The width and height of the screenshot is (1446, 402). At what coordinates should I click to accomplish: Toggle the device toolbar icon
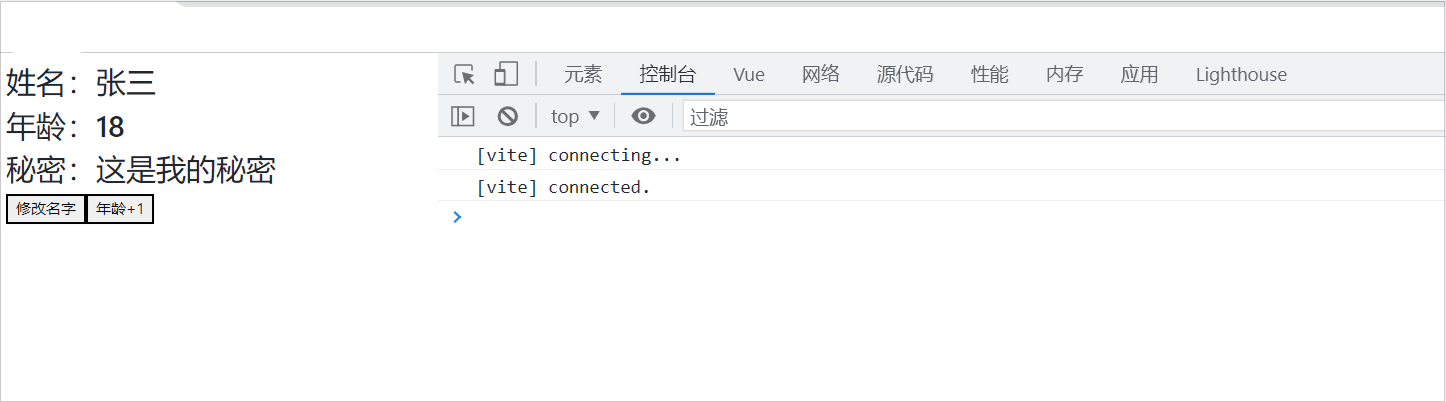point(507,74)
